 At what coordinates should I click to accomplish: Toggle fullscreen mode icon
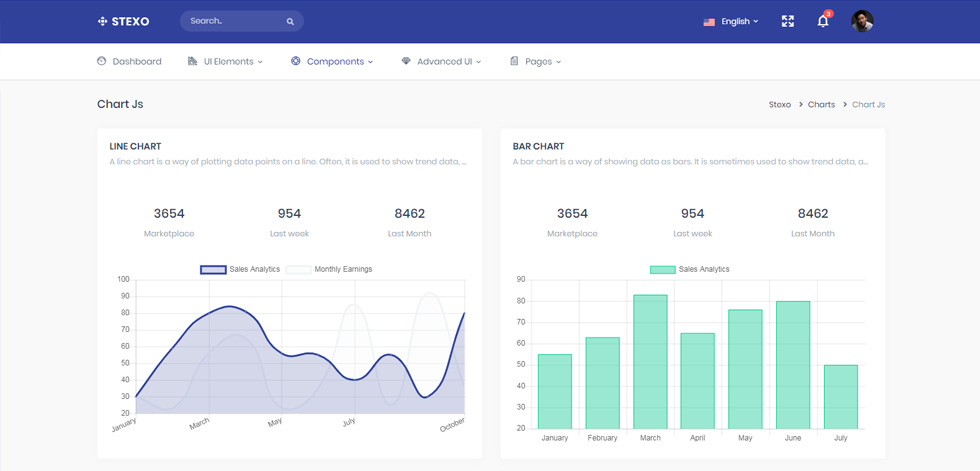click(788, 21)
